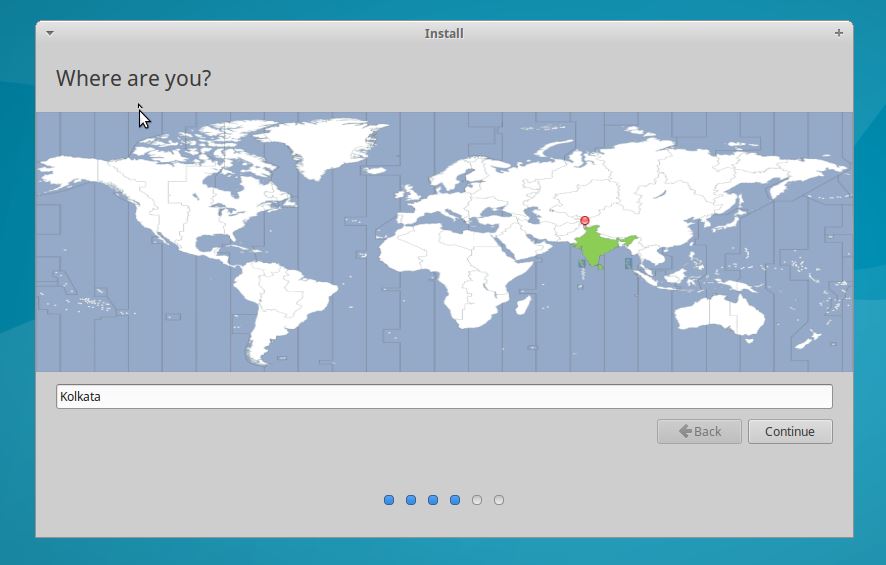Click the plus maximize icon in title bar
Viewport: 886px width, 565px height.
click(839, 33)
